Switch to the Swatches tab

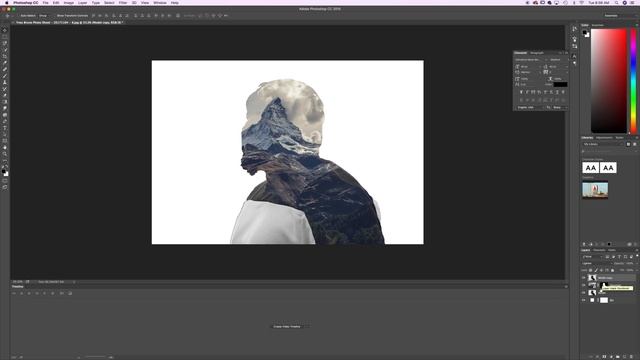598,25
